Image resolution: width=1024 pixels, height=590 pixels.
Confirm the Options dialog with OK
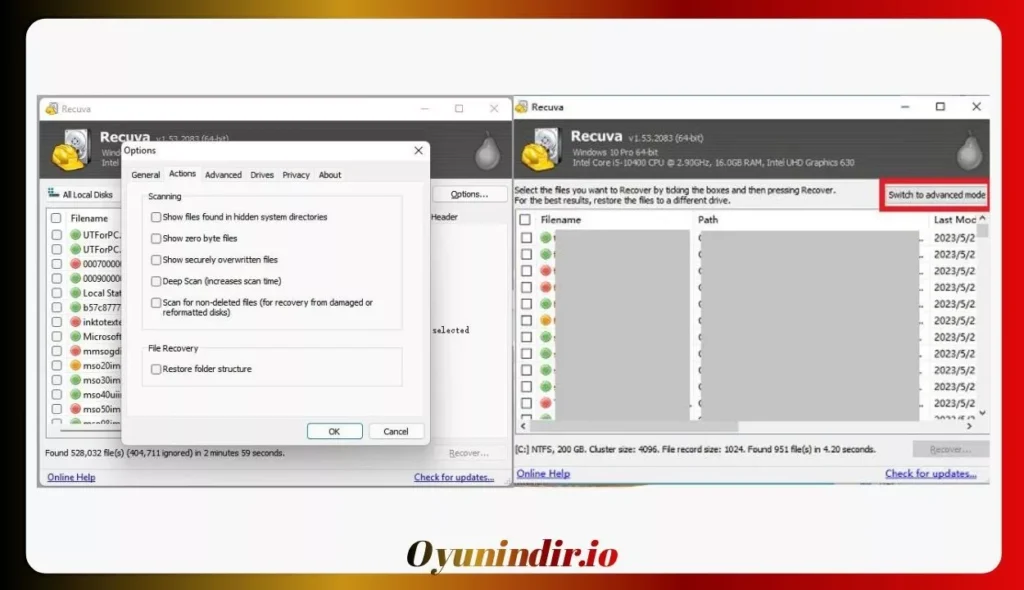[334, 431]
